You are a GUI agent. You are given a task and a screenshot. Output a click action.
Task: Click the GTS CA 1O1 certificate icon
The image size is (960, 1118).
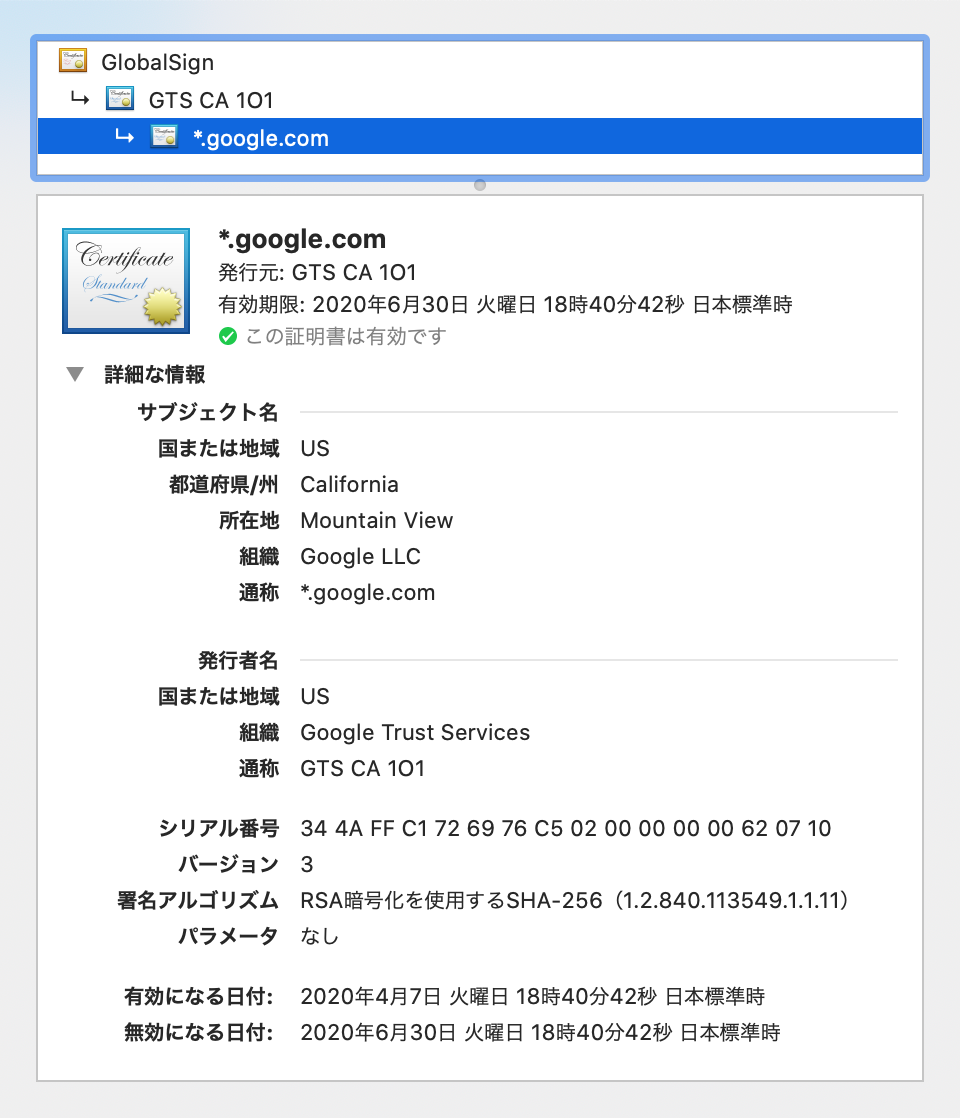(x=120, y=98)
